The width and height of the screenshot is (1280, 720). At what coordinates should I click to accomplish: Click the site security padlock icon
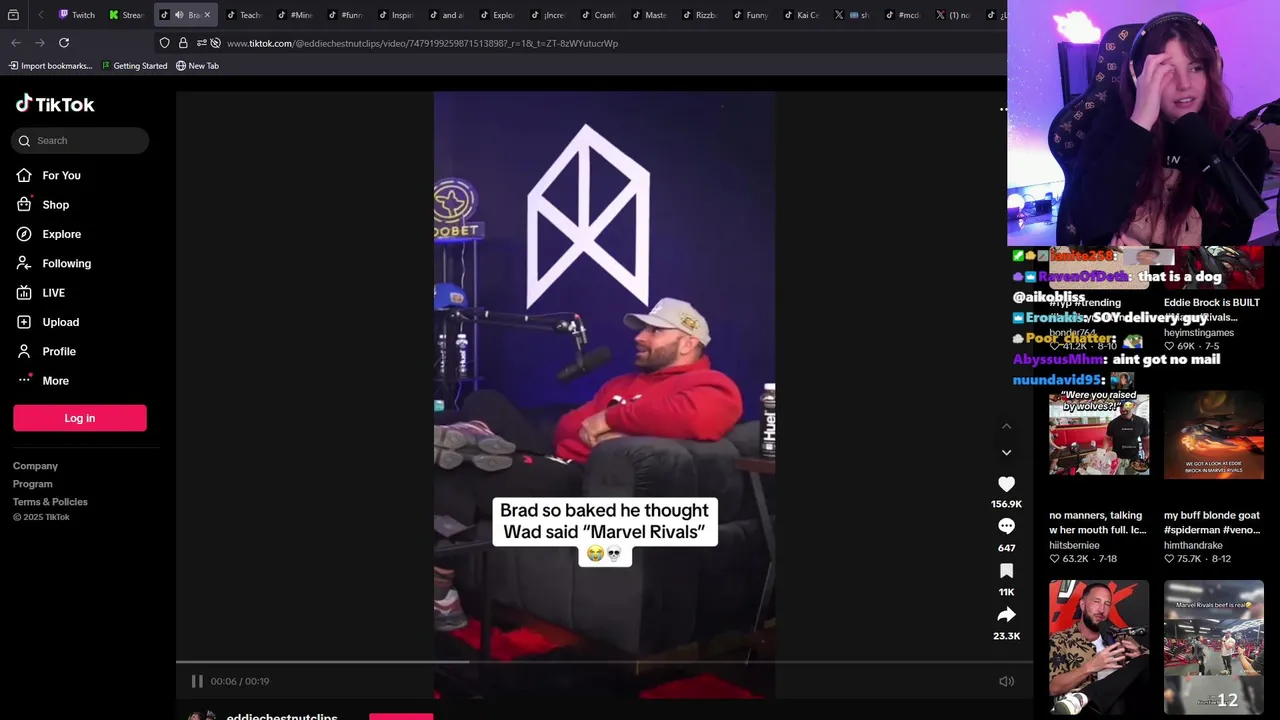coord(183,43)
